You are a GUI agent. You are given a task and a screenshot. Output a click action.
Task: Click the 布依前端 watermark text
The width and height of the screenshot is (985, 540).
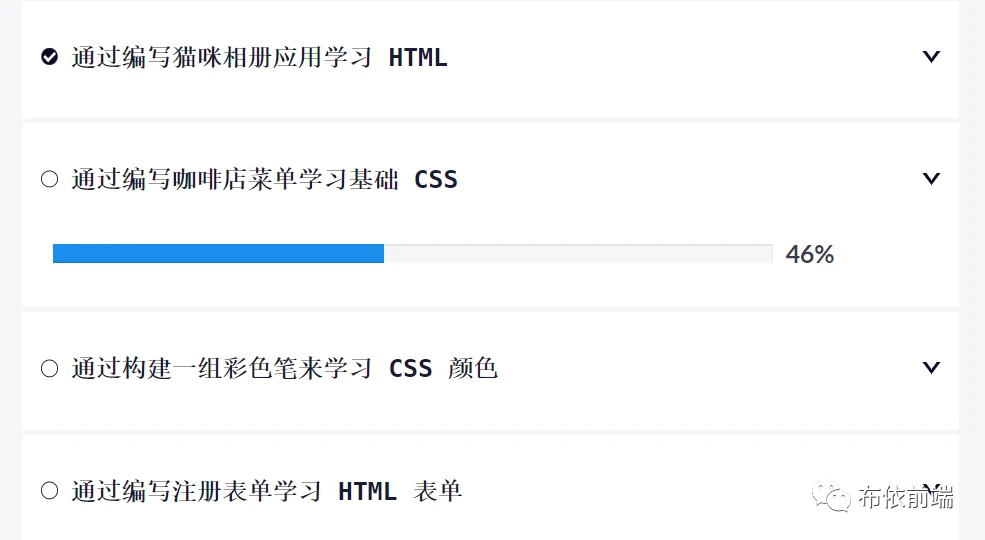pyautogui.click(x=906, y=497)
